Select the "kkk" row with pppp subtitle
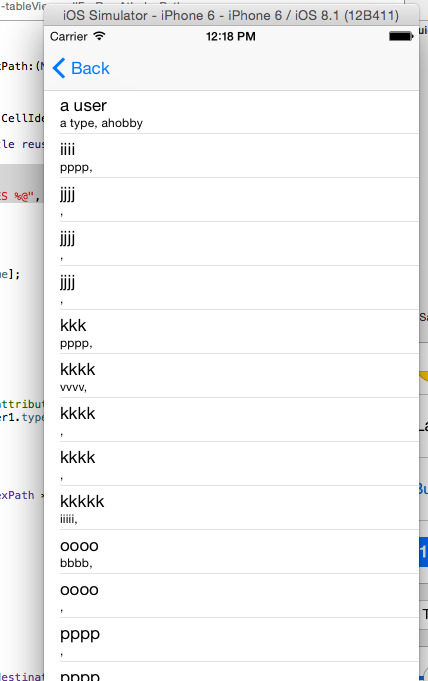 [x=231, y=332]
